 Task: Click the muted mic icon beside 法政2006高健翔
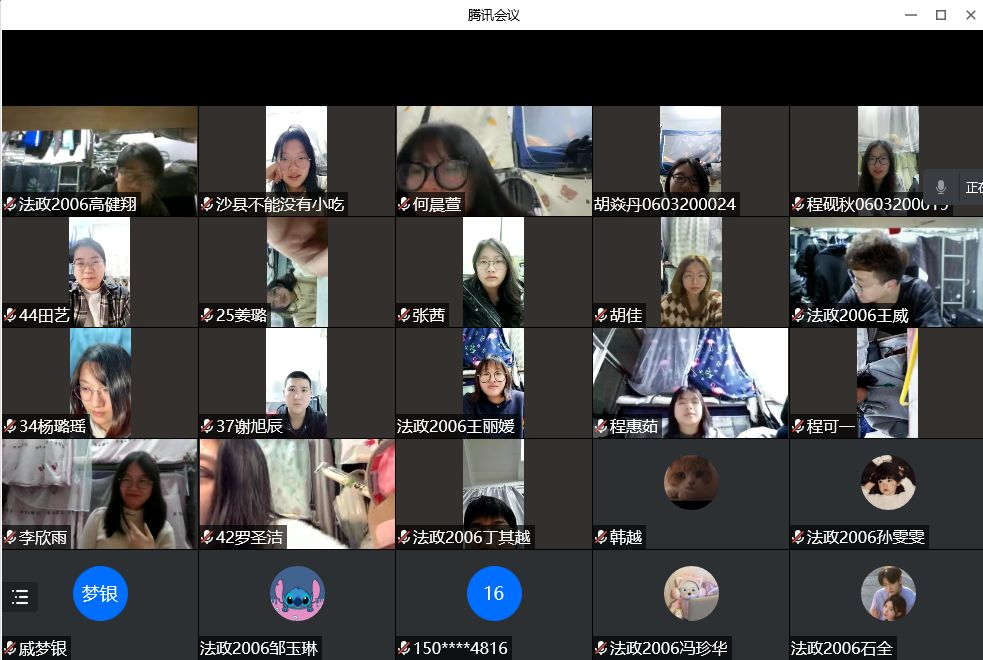(x=10, y=204)
